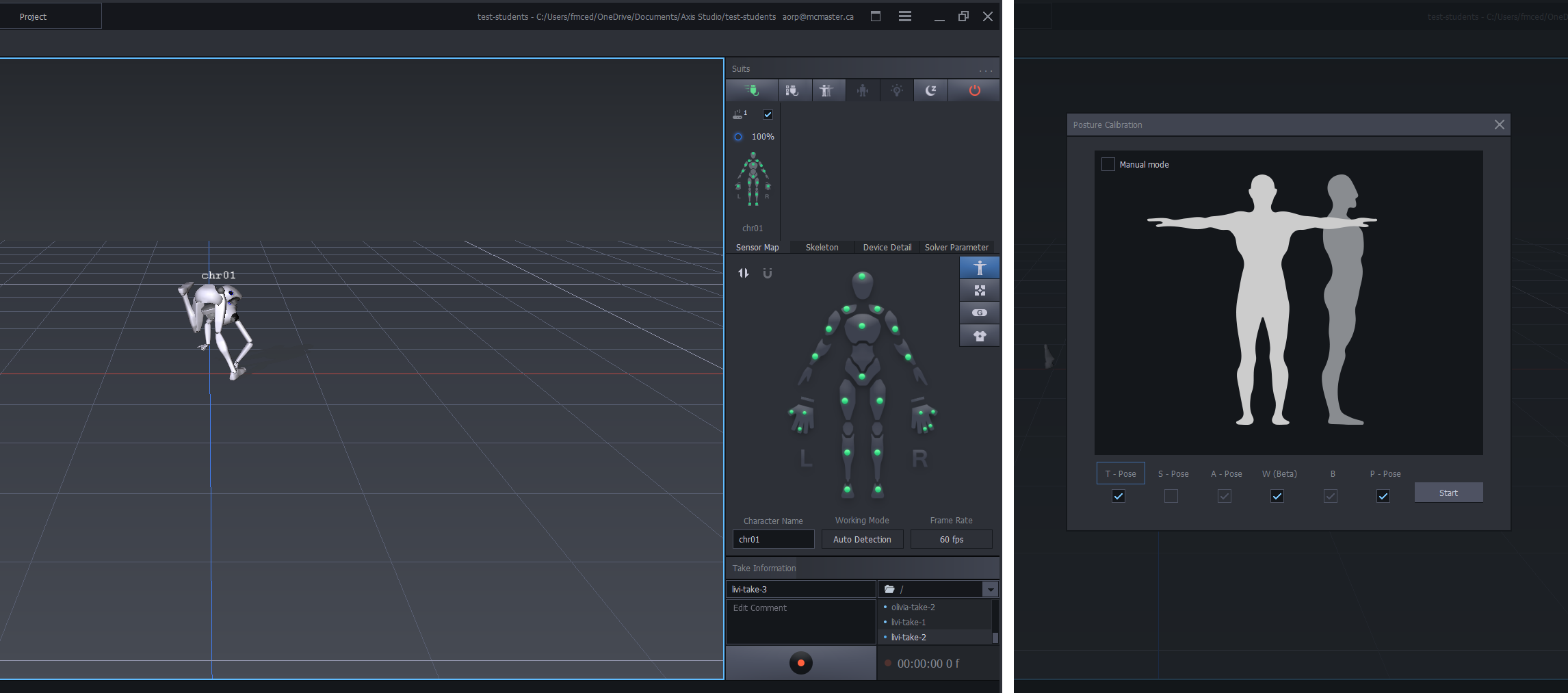The height and width of the screenshot is (693, 1568).
Task: Open the take folder icon
Action: [x=889, y=589]
